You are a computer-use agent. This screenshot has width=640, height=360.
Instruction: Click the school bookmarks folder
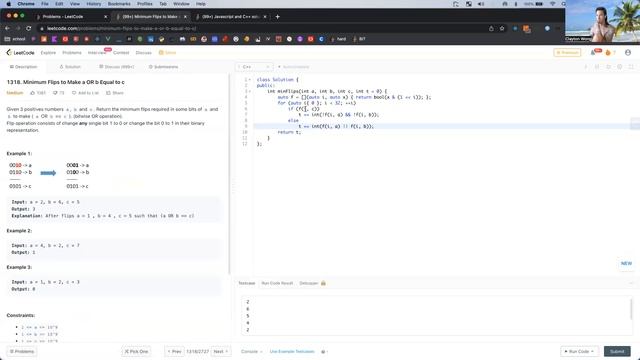15,39
